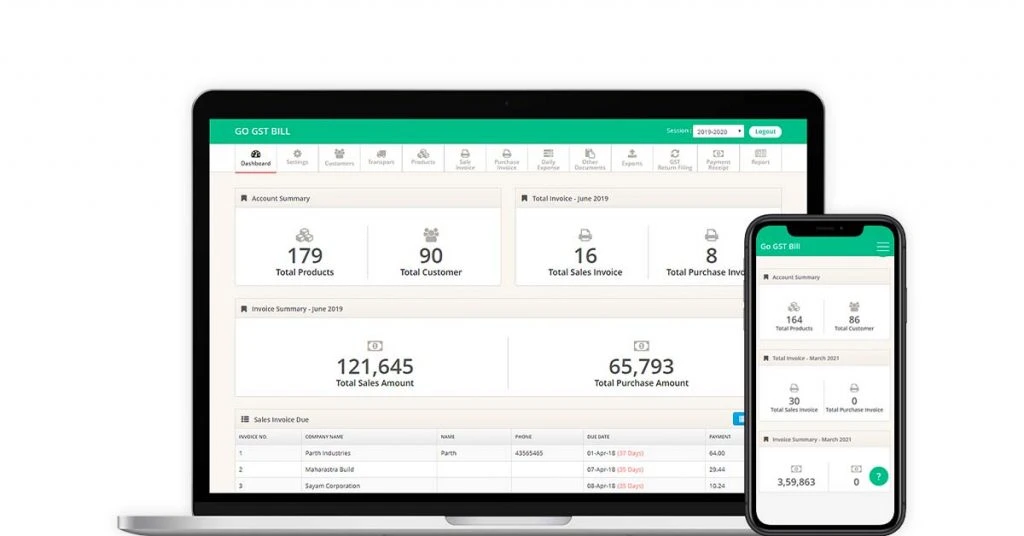Click the bookmark icon beside Total Invoice - June 2019
Viewport: 1024px width, 536px height.
[x=524, y=198]
